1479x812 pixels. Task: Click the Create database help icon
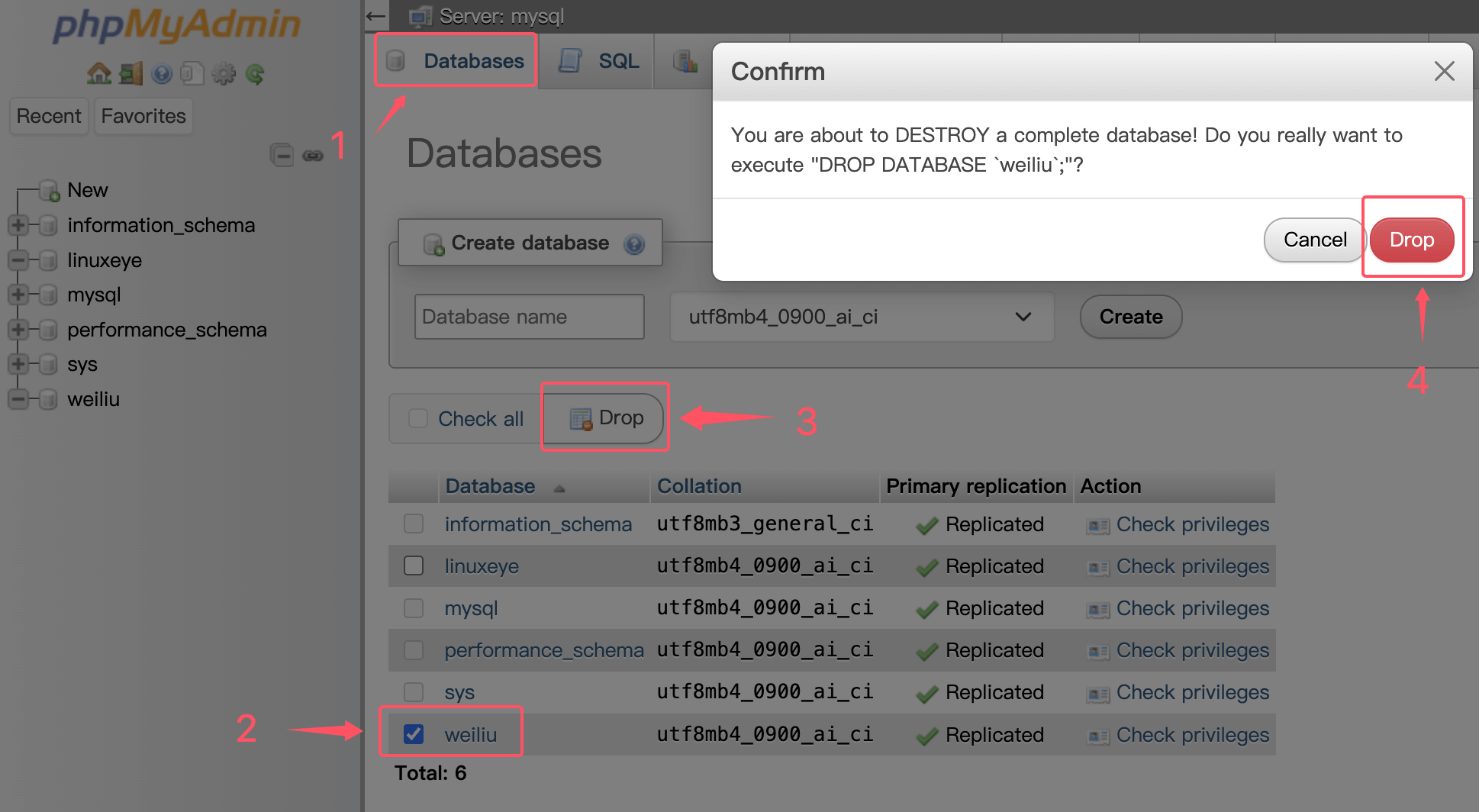tap(634, 243)
